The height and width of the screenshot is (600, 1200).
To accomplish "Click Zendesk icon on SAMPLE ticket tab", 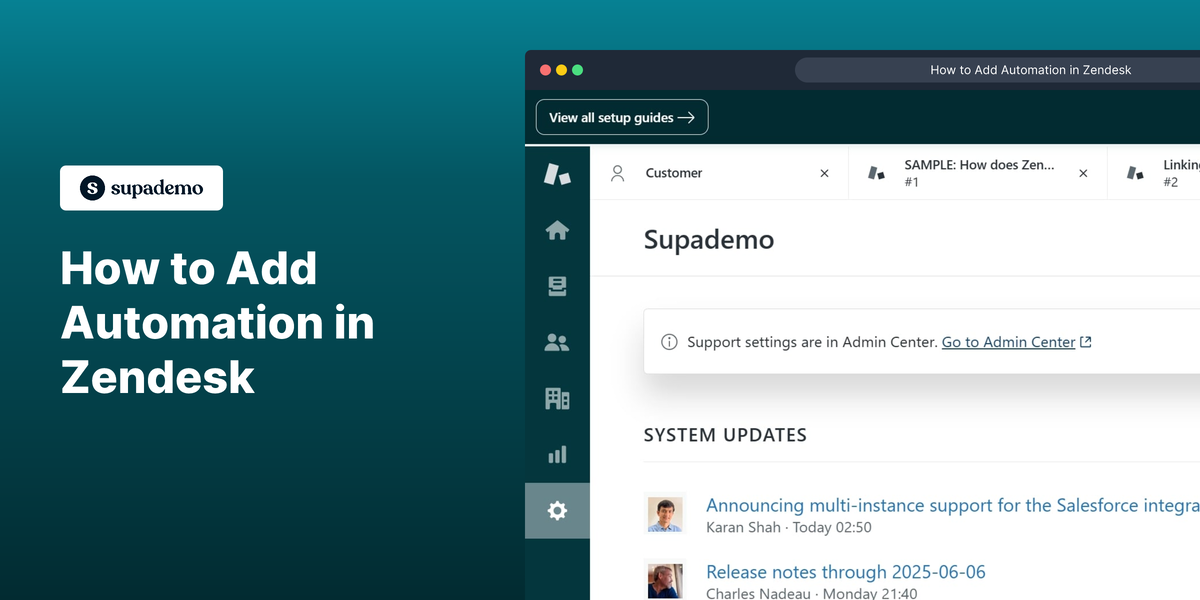I will (x=877, y=173).
